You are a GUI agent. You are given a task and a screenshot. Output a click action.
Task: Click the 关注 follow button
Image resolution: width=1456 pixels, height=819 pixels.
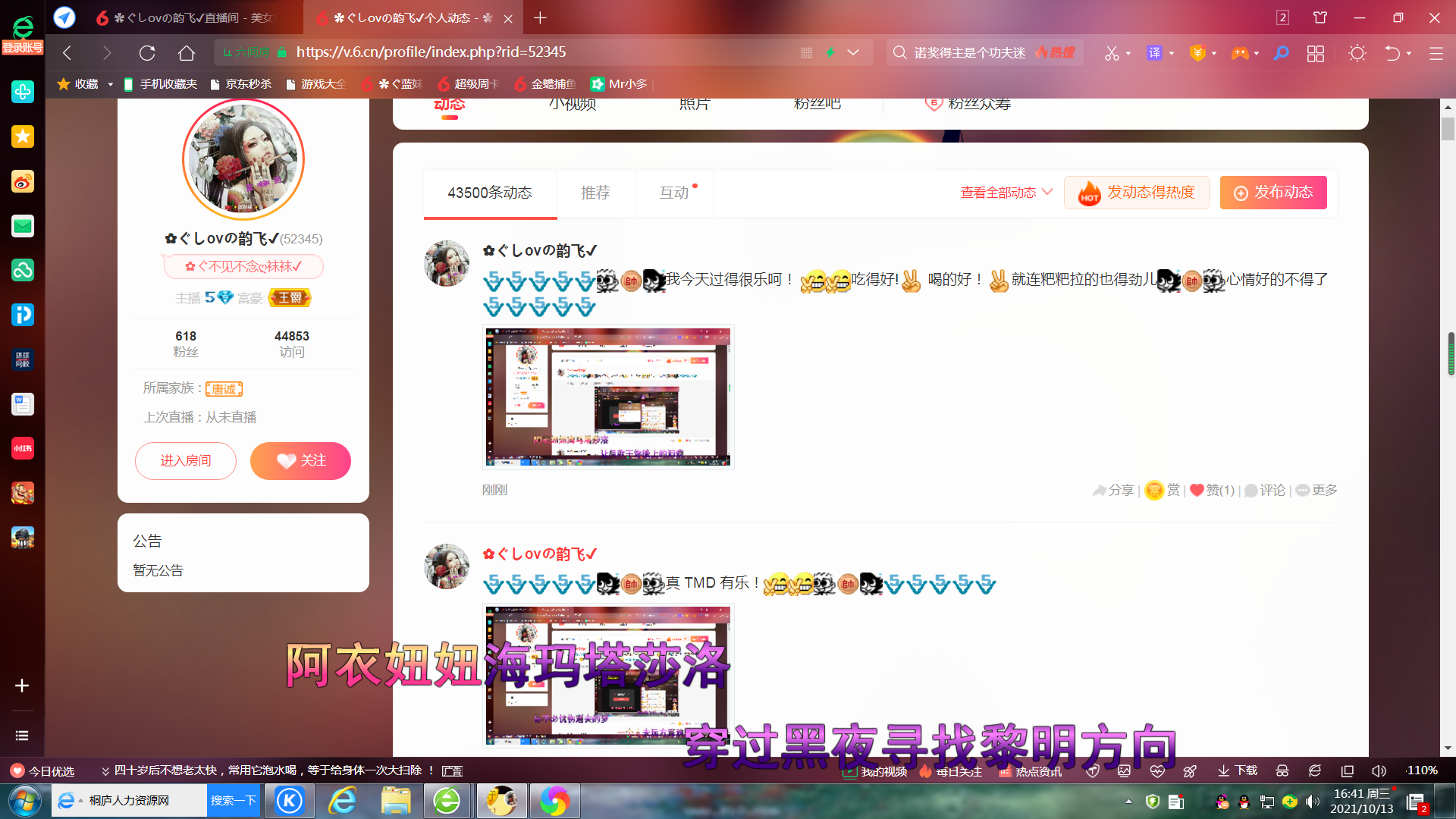[x=300, y=460]
